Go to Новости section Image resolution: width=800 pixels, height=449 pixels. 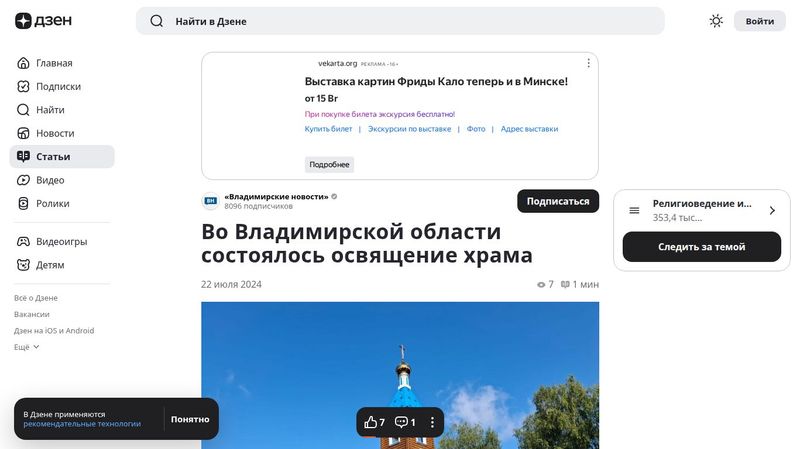click(x=55, y=133)
